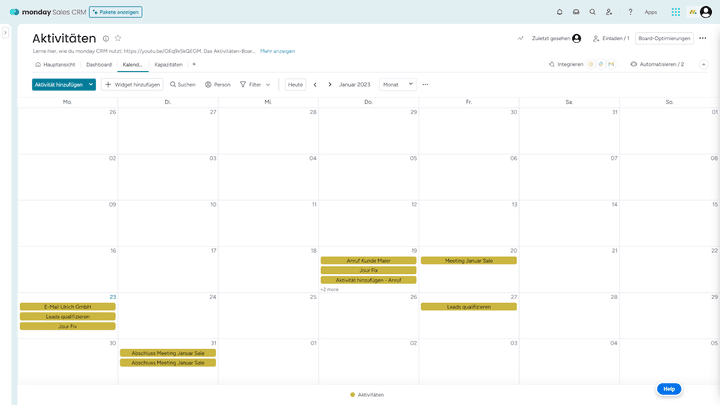The height and width of the screenshot is (405, 720).
Task: Click the Aktivitäten yellow legend dot
Action: tap(353, 394)
